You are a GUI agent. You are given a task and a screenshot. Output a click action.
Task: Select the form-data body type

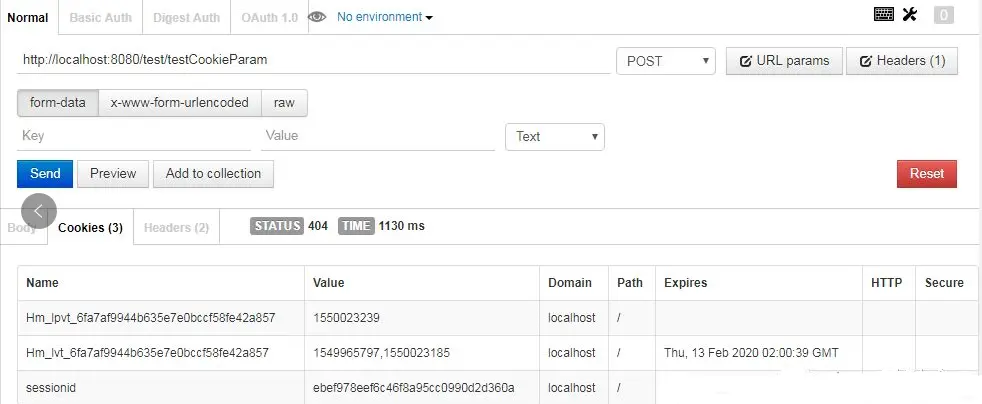(x=58, y=103)
